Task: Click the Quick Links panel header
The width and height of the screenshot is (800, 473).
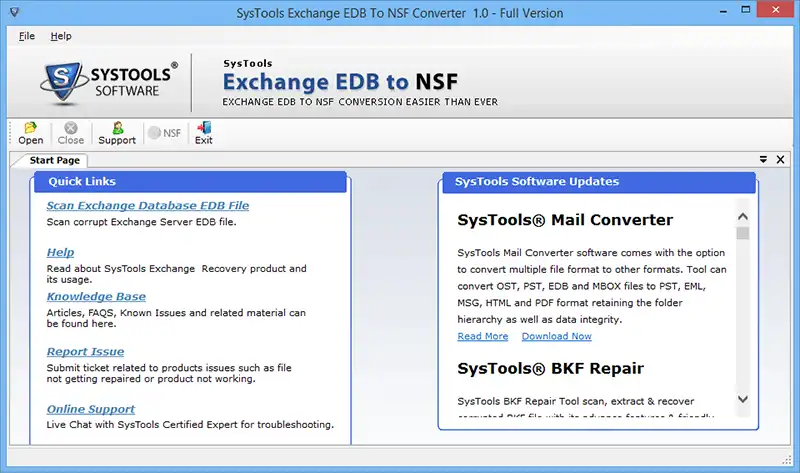Action: 190,182
